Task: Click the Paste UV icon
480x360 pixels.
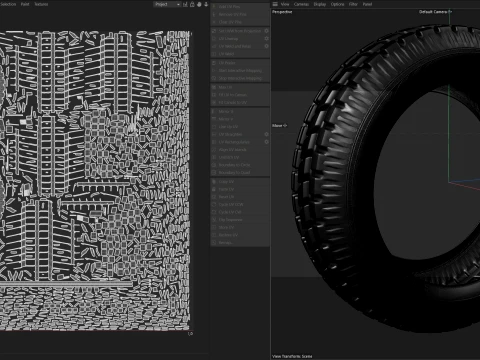Action: [214, 189]
